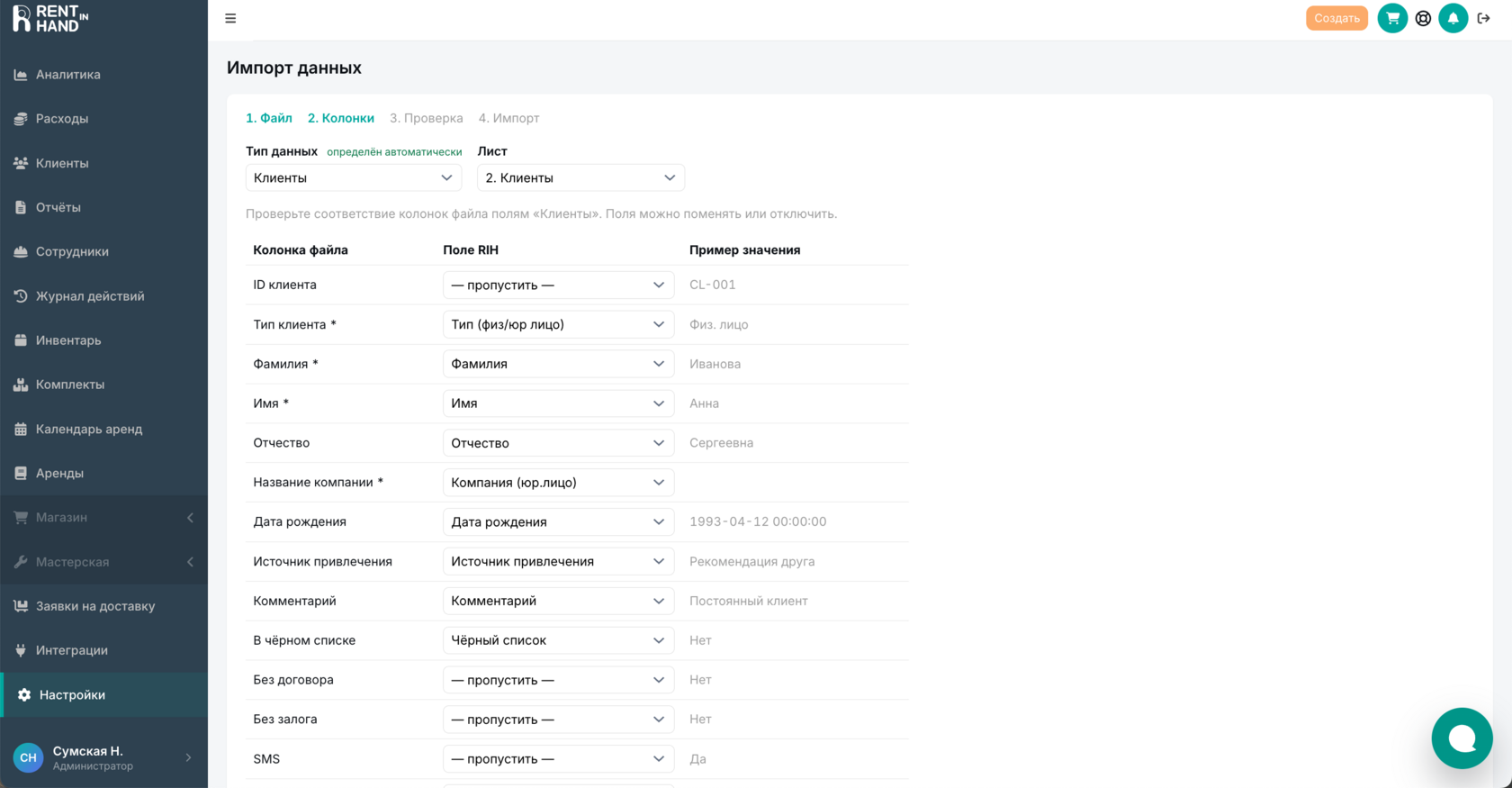Open field dropdown for ID клиента row
The width and height of the screenshot is (1512, 788).
[558, 285]
